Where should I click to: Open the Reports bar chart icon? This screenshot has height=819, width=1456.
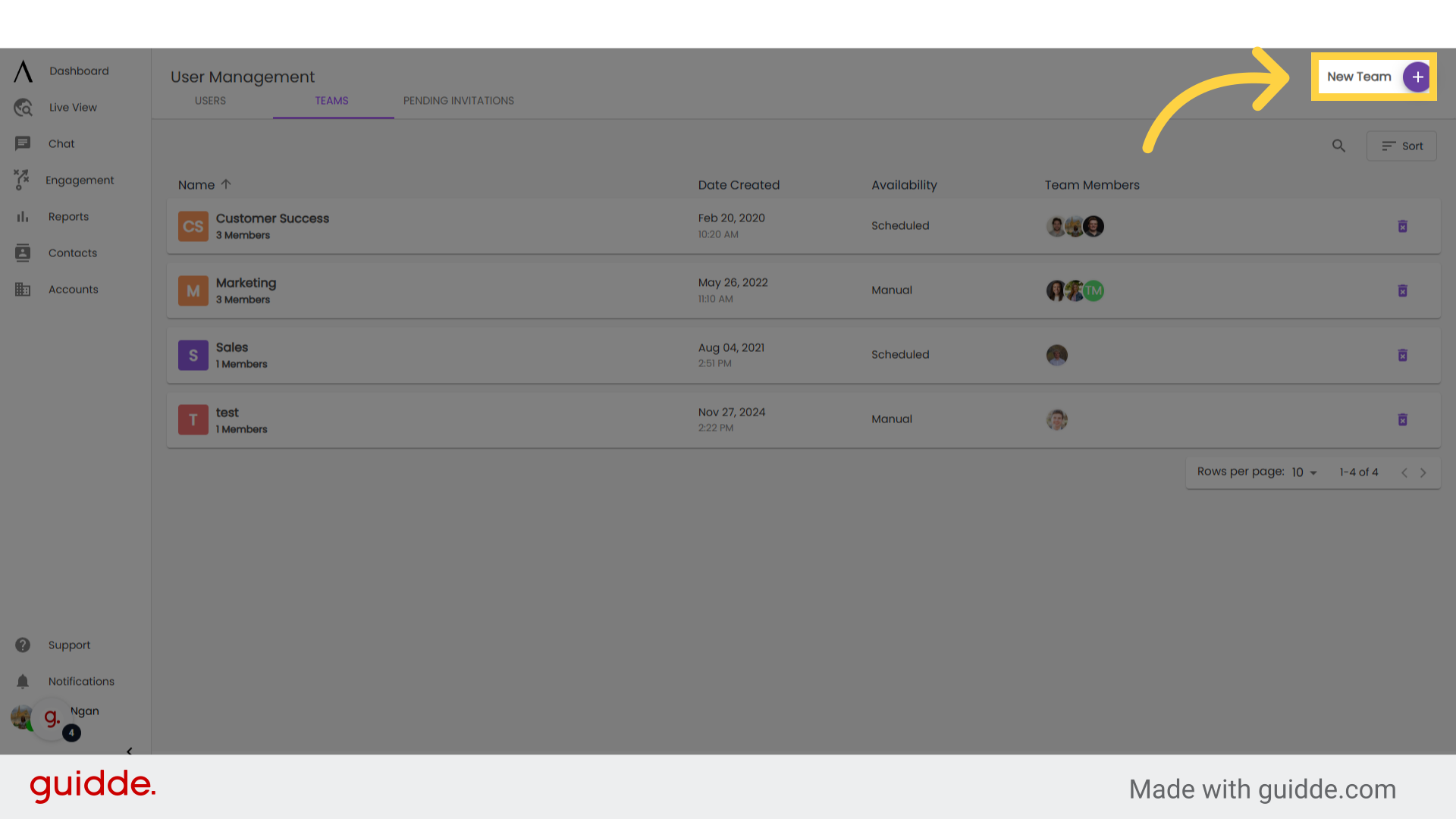click(x=23, y=217)
